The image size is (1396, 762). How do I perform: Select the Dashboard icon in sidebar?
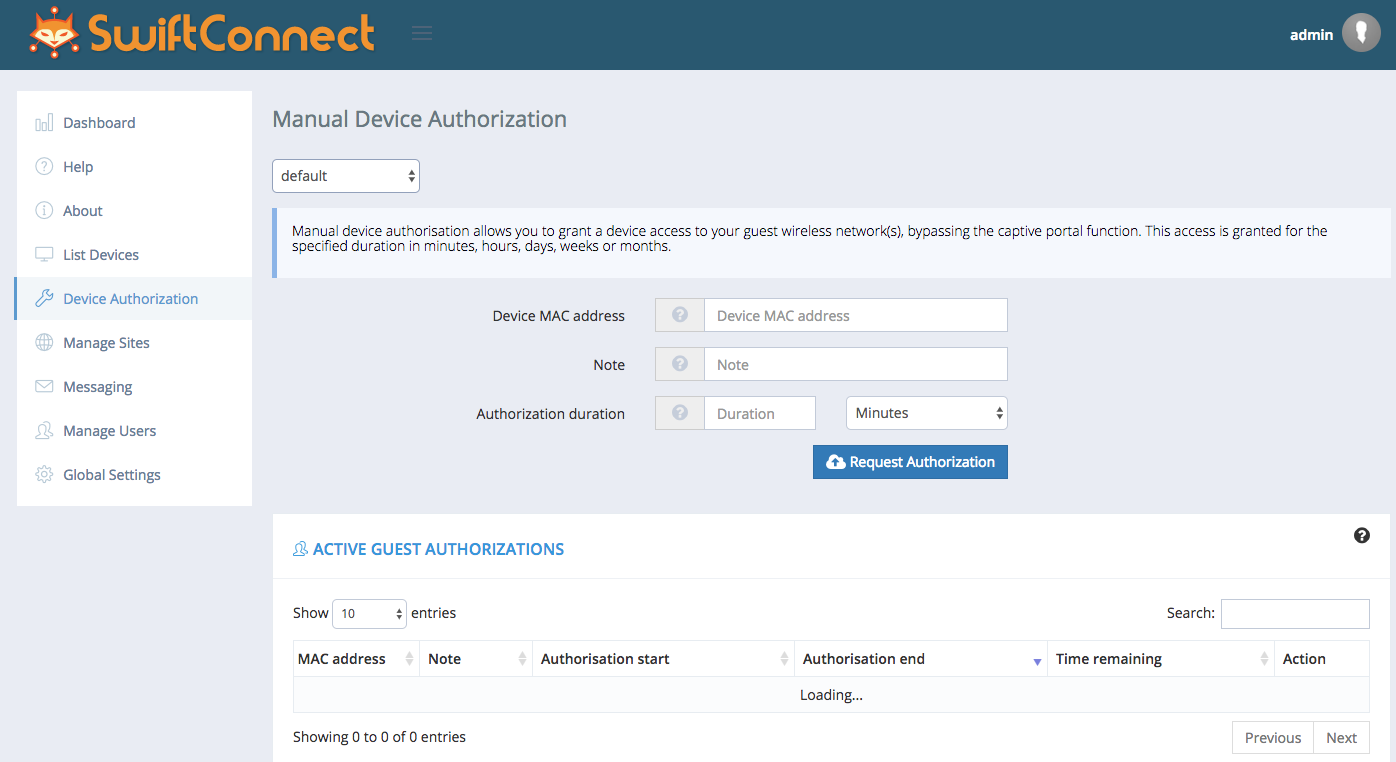44,122
